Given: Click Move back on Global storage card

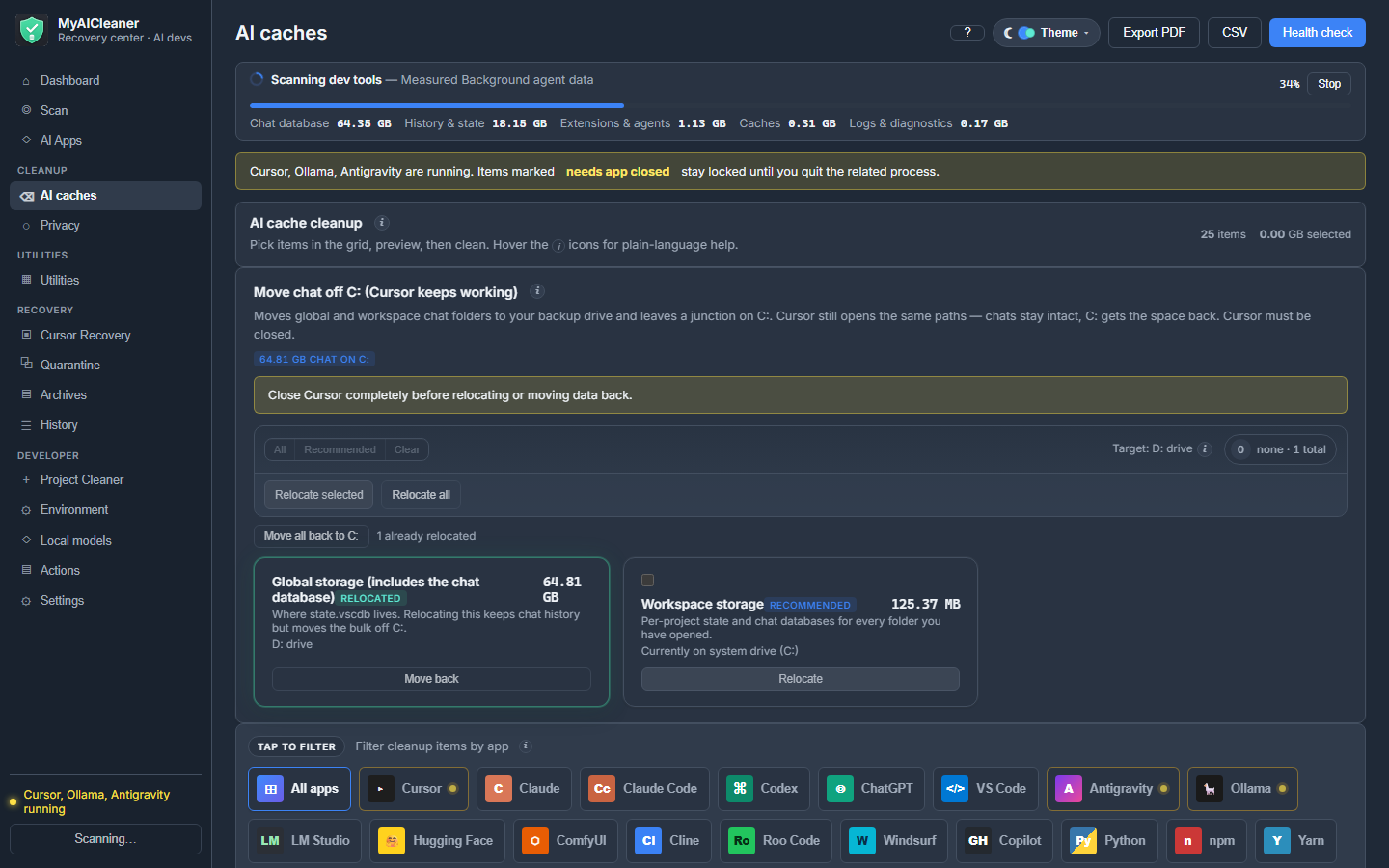Looking at the screenshot, I should (x=431, y=679).
